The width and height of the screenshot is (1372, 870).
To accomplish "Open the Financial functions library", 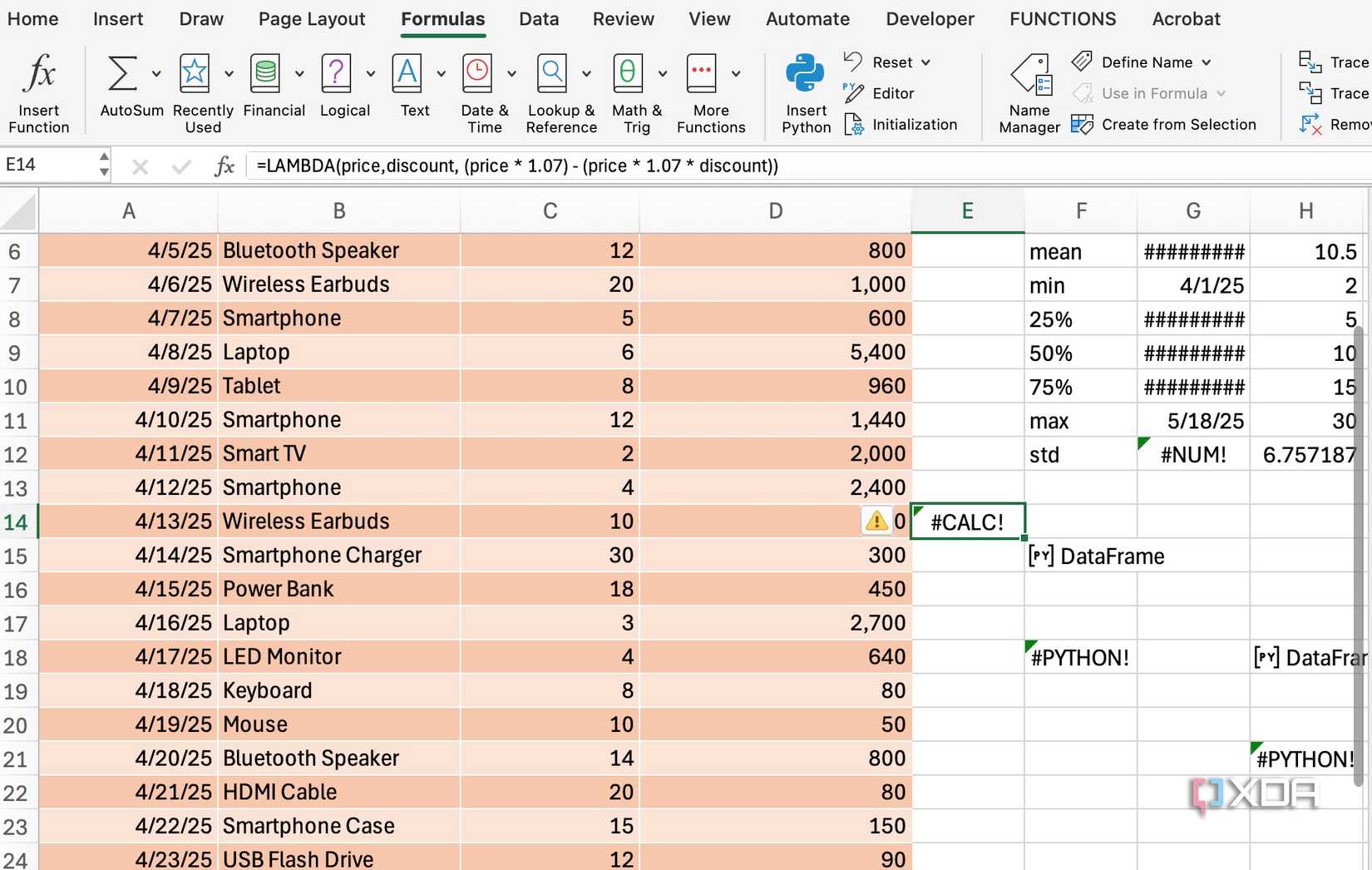I will coord(266,75).
